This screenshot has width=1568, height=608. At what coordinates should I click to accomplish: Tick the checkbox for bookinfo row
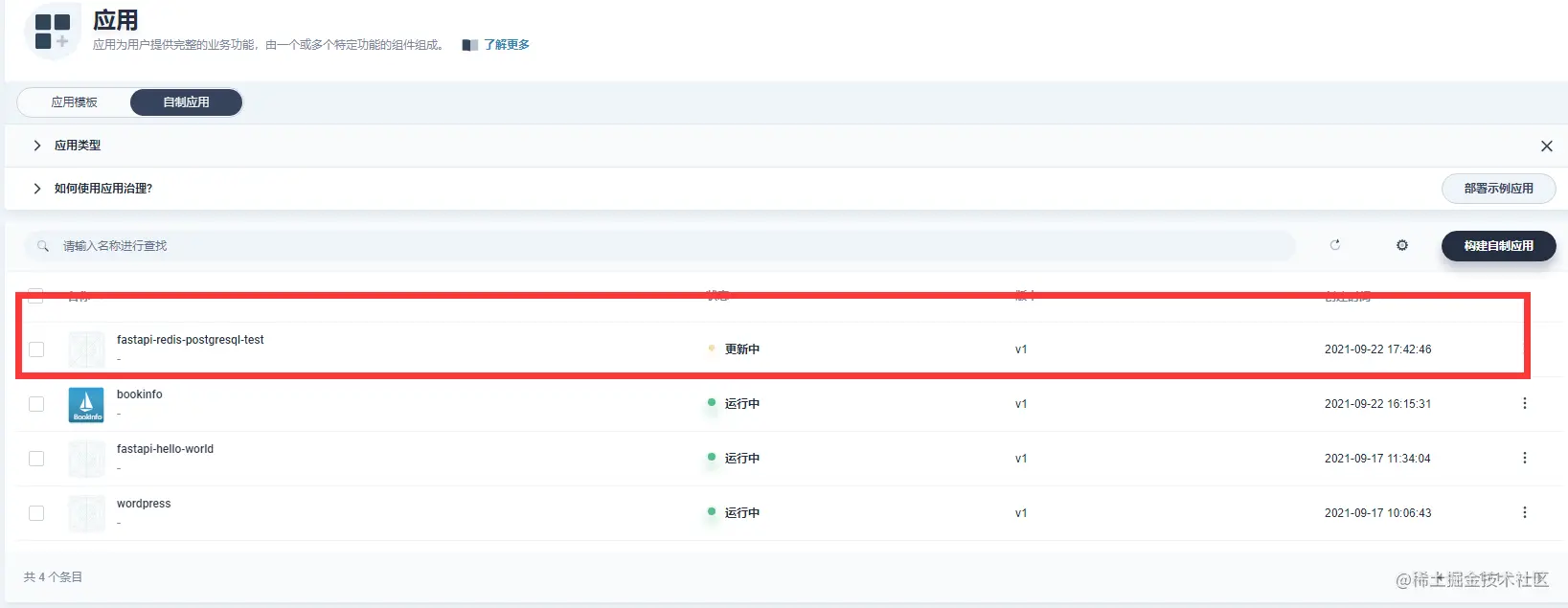pyautogui.click(x=36, y=404)
